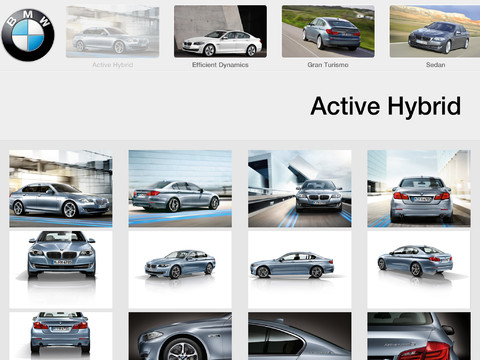Open first gallery photo of car passing building
The height and width of the screenshot is (360, 480).
(x=61, y=189)
